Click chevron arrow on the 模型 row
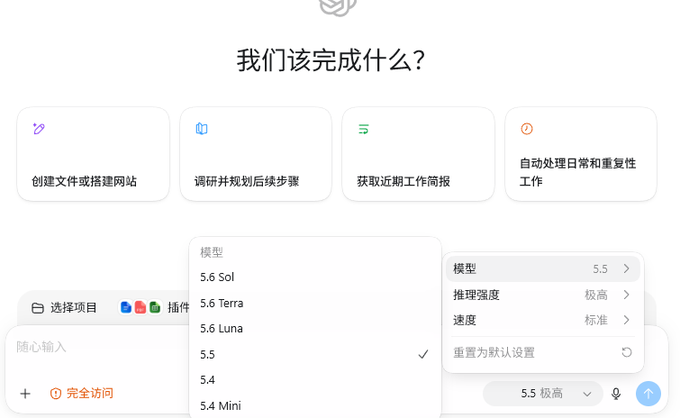Image resolution: width=680 pixels, height=418 pixels. (626, 269)
